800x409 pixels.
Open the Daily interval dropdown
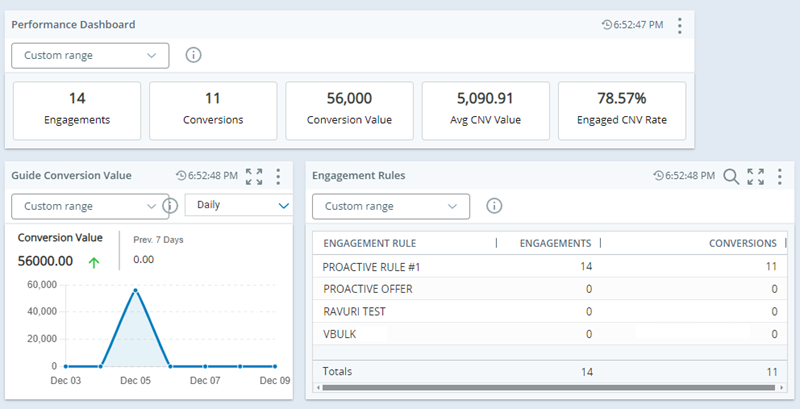click(239, 205)
